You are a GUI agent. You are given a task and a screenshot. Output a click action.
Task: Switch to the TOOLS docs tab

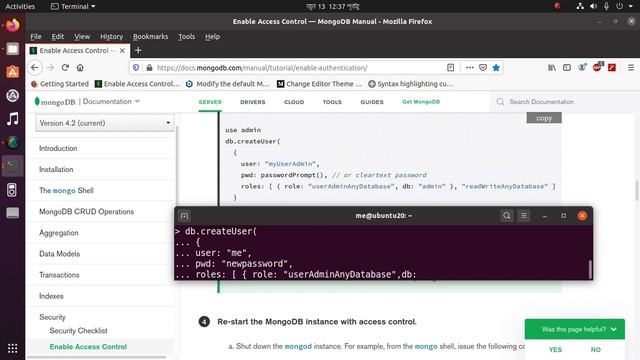332,102
